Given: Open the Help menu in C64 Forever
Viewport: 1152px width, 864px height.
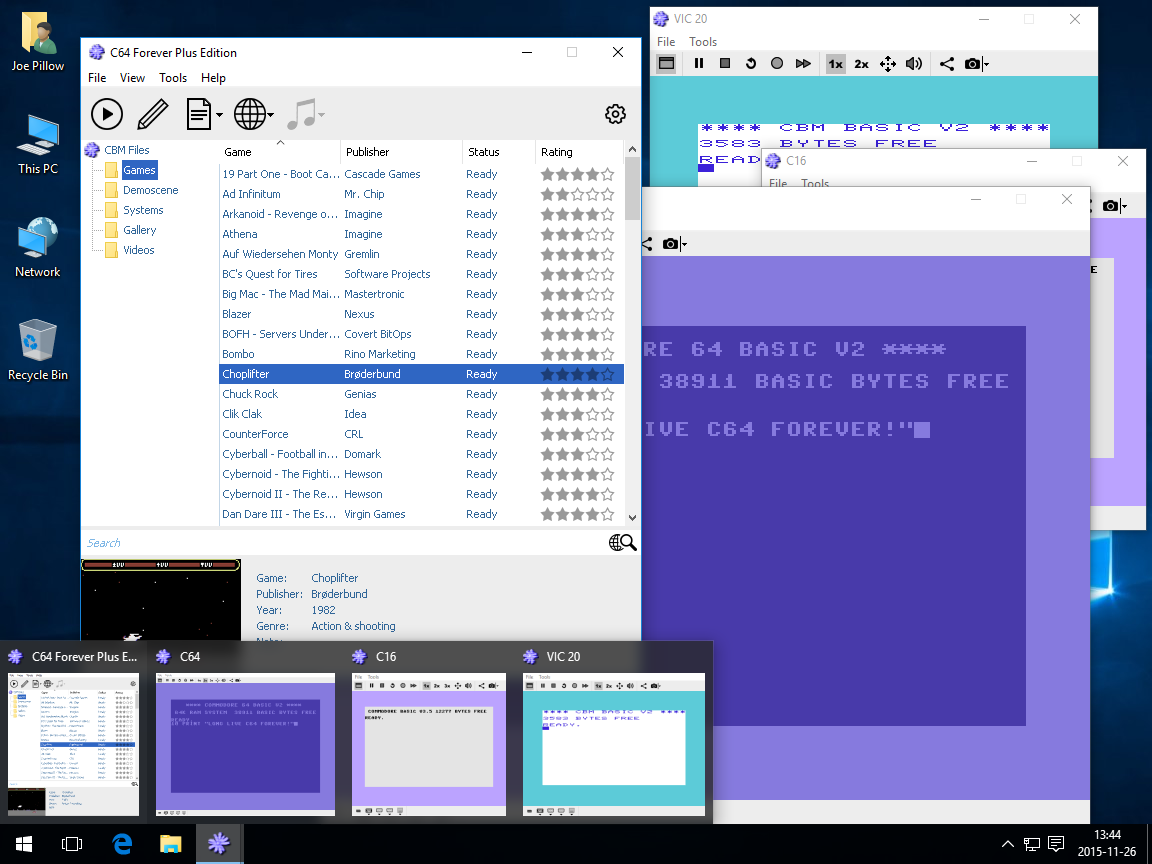Looking at the screenshot, I should click(213, 78).
